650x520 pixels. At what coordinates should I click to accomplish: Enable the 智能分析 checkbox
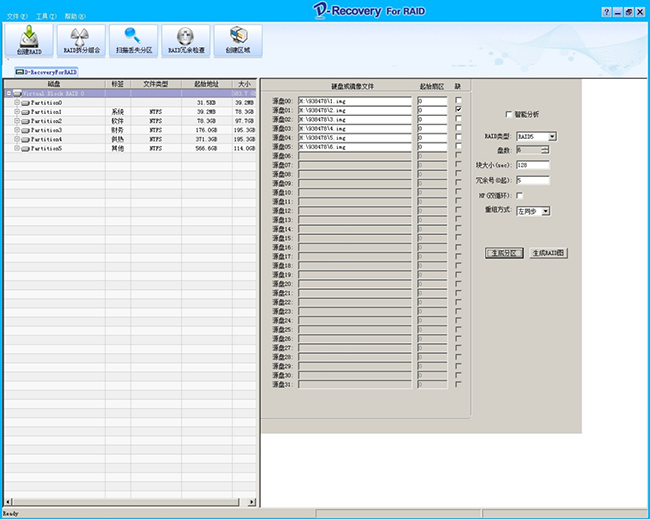tap(509, 114)
